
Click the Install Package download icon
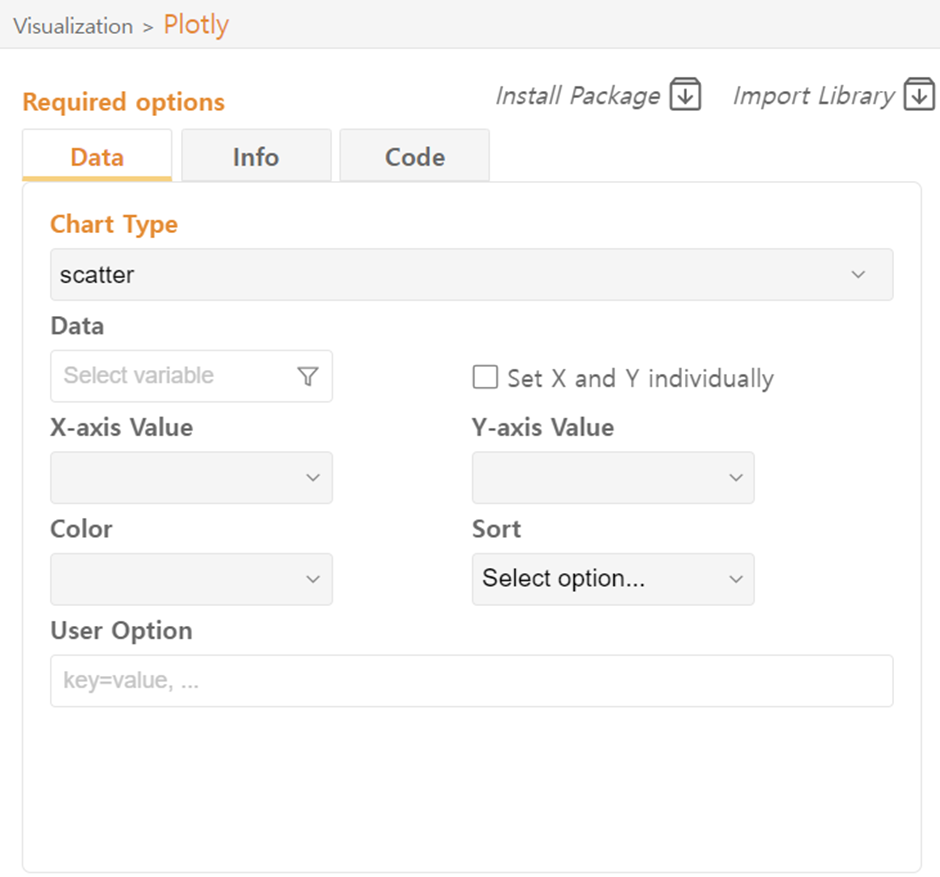685,95
